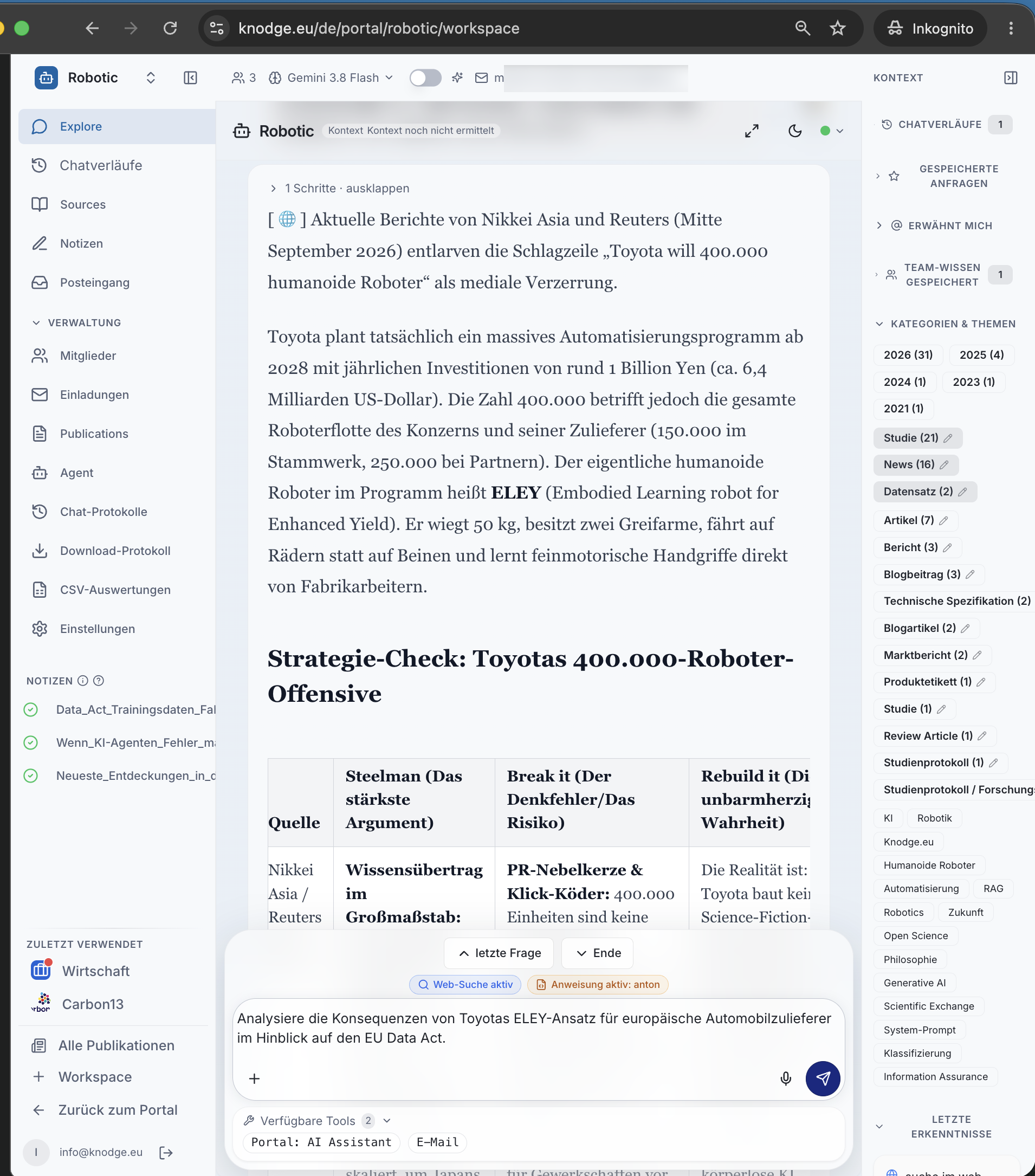Open Posteingang in sidebar

[x=117, y=283]
